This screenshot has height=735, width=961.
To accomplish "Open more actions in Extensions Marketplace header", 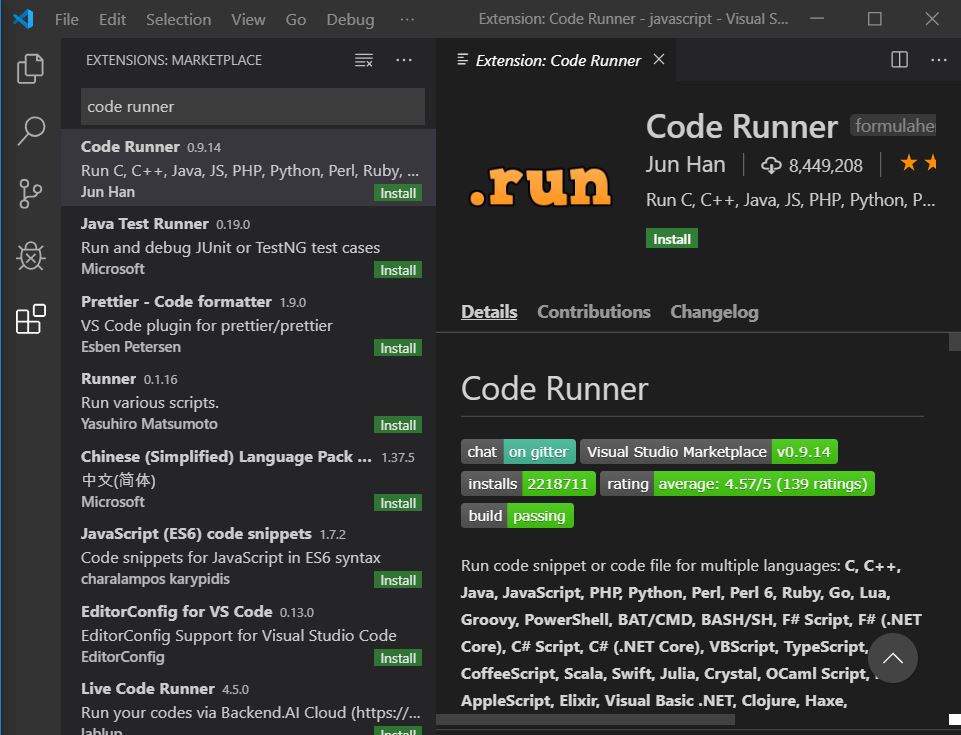I will point(404,60).
